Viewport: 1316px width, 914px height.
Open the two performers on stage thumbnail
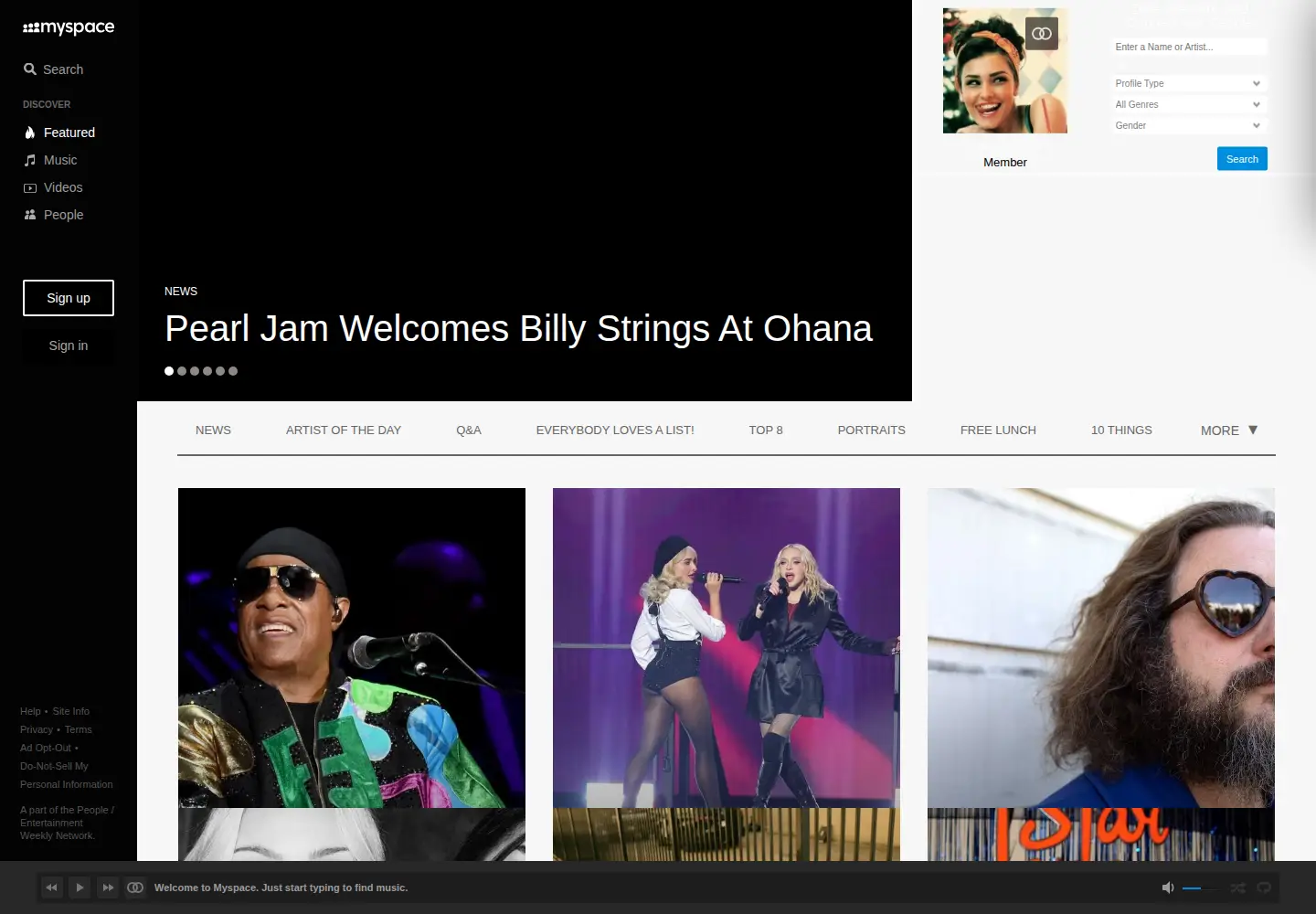tap(727, 648)
